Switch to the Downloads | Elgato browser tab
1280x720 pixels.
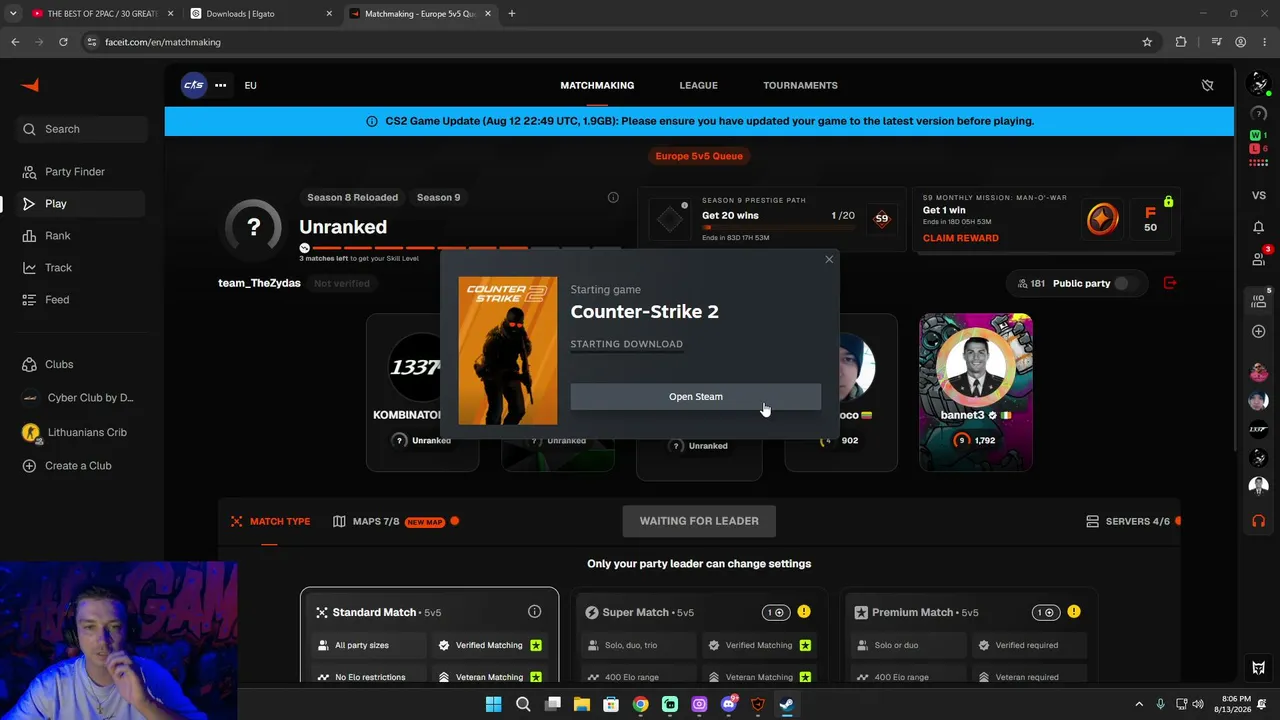pyautogui.click(x=260, y=14)
